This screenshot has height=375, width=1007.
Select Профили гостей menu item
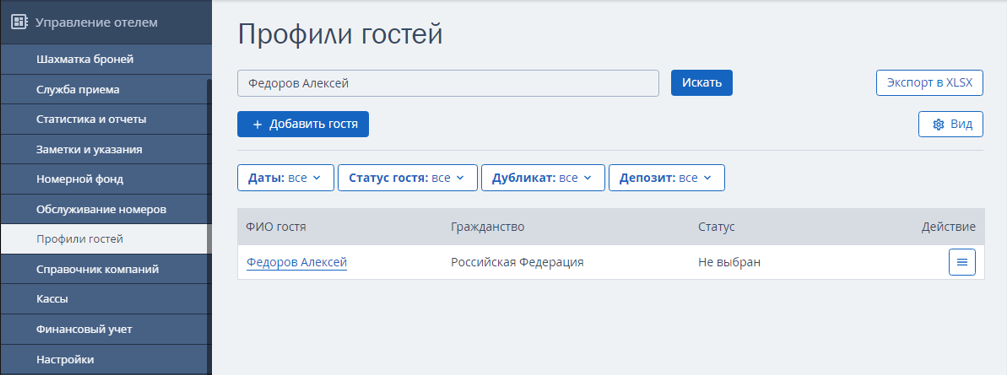[105, 240]
